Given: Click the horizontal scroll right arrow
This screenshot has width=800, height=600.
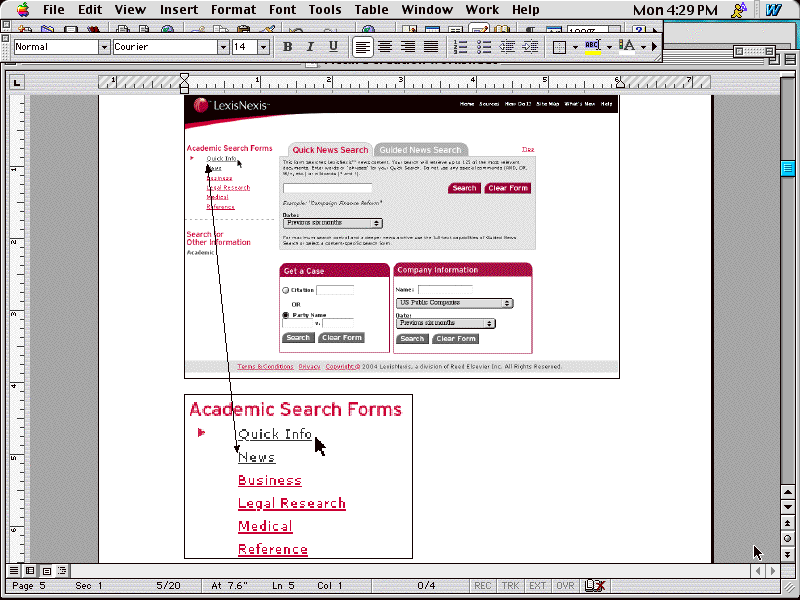Looking at the screenshot, I should pyautogui.click(x=773, y=570).
